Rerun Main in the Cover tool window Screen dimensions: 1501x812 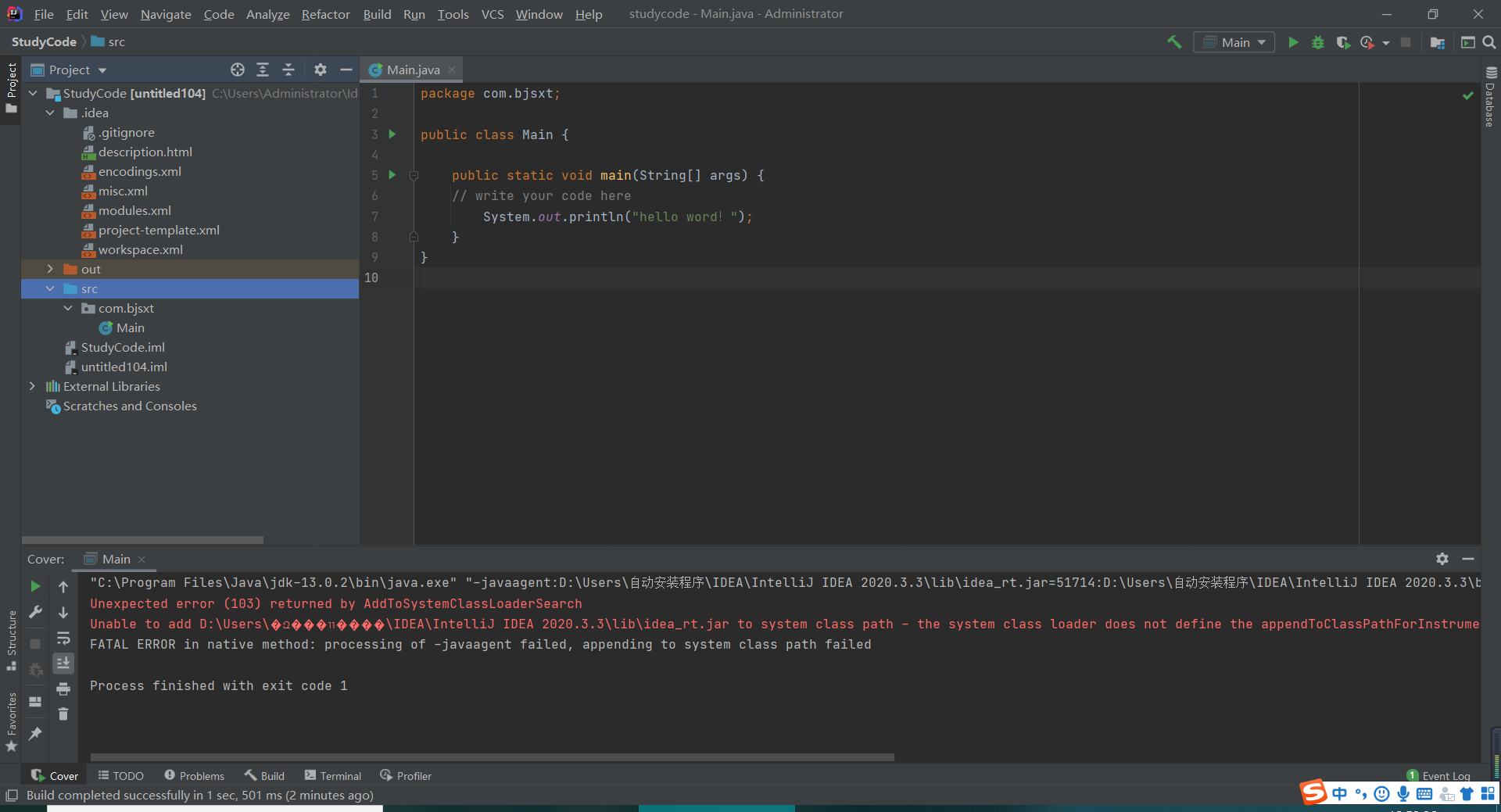(x=35, y=586)
